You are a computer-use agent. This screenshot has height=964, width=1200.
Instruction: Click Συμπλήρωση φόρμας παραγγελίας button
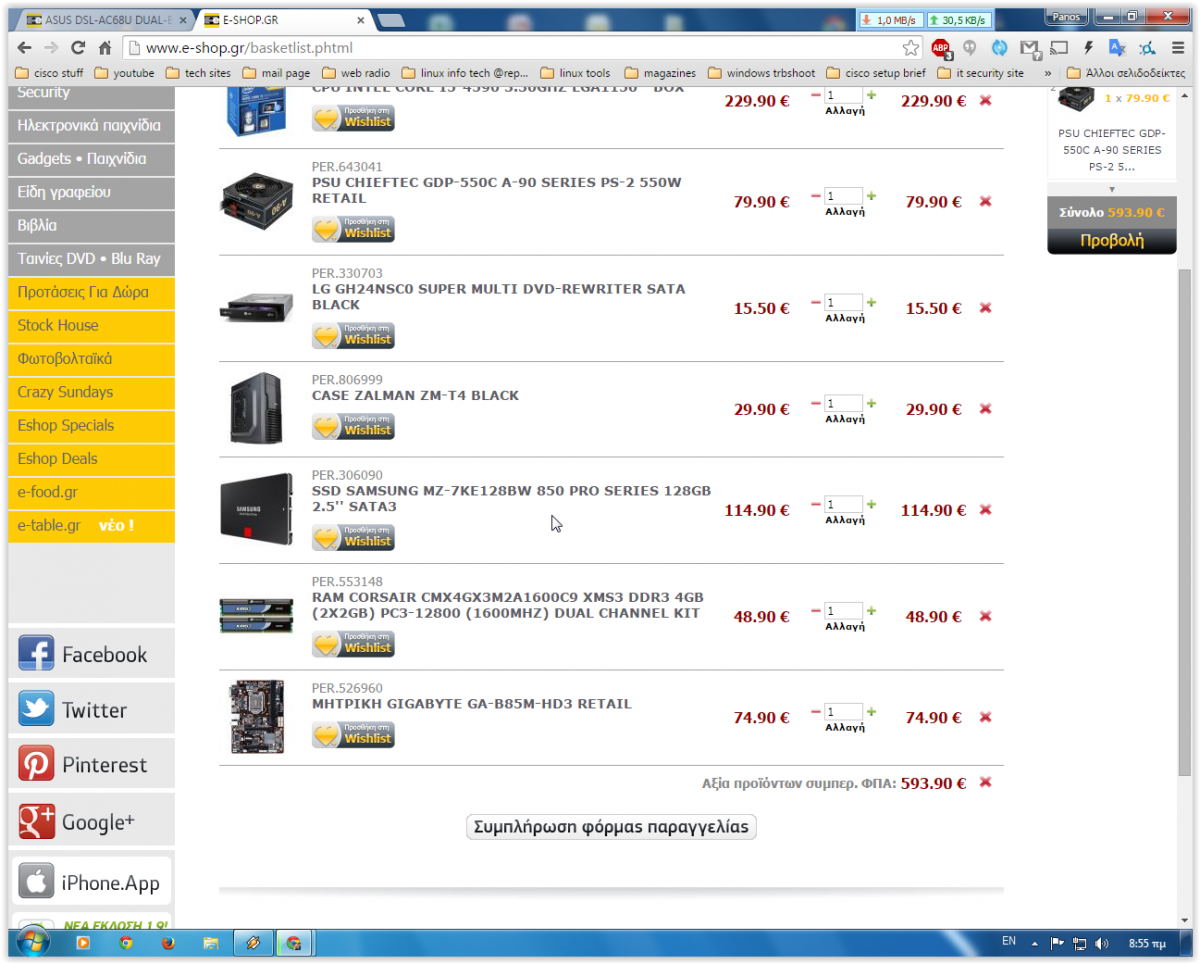[612, 827]
